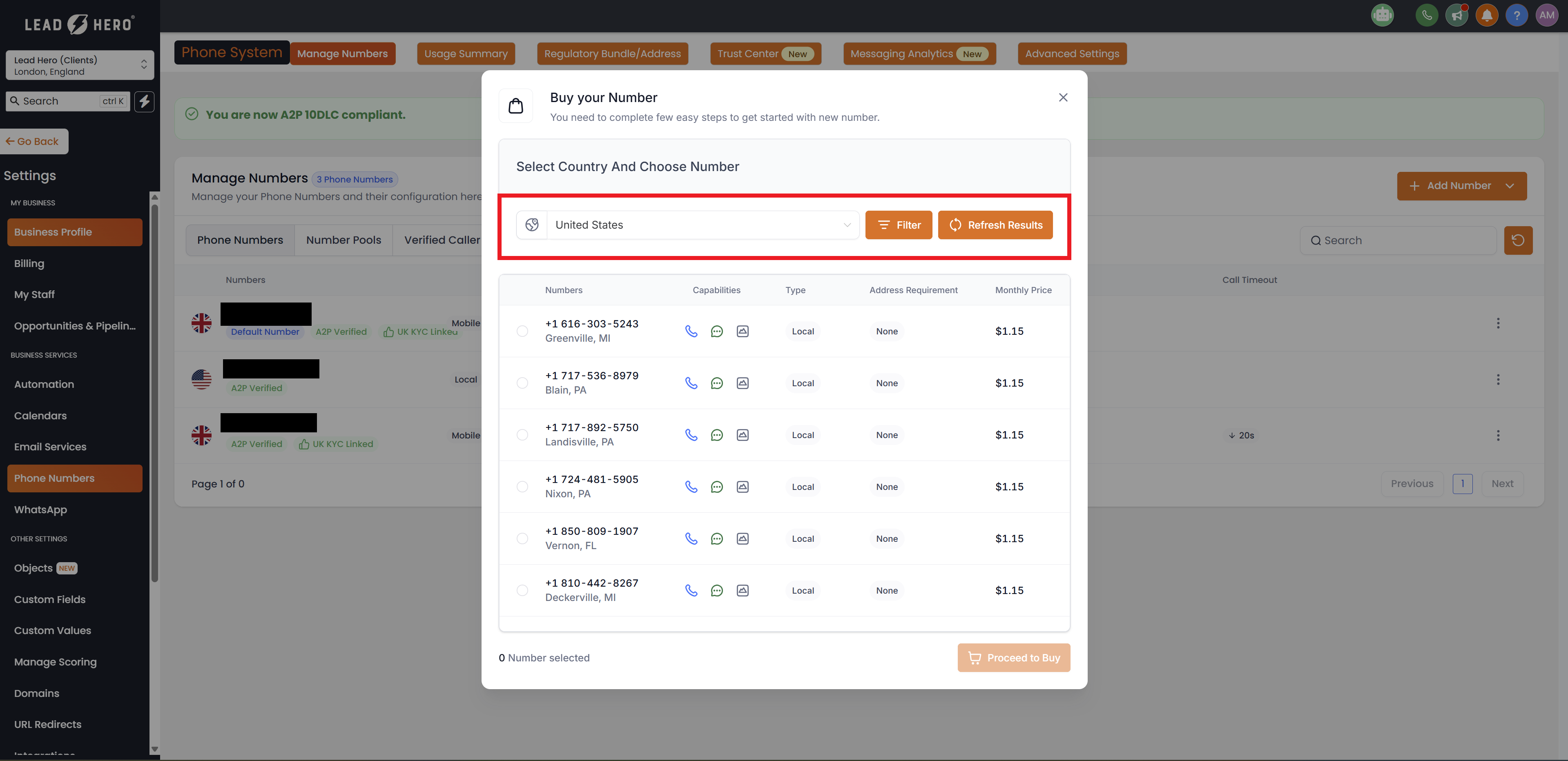This screenshot has width=1568, height=761.
Task: Click the sidebar vertical scrollbar
Action: tap(155, 389)
